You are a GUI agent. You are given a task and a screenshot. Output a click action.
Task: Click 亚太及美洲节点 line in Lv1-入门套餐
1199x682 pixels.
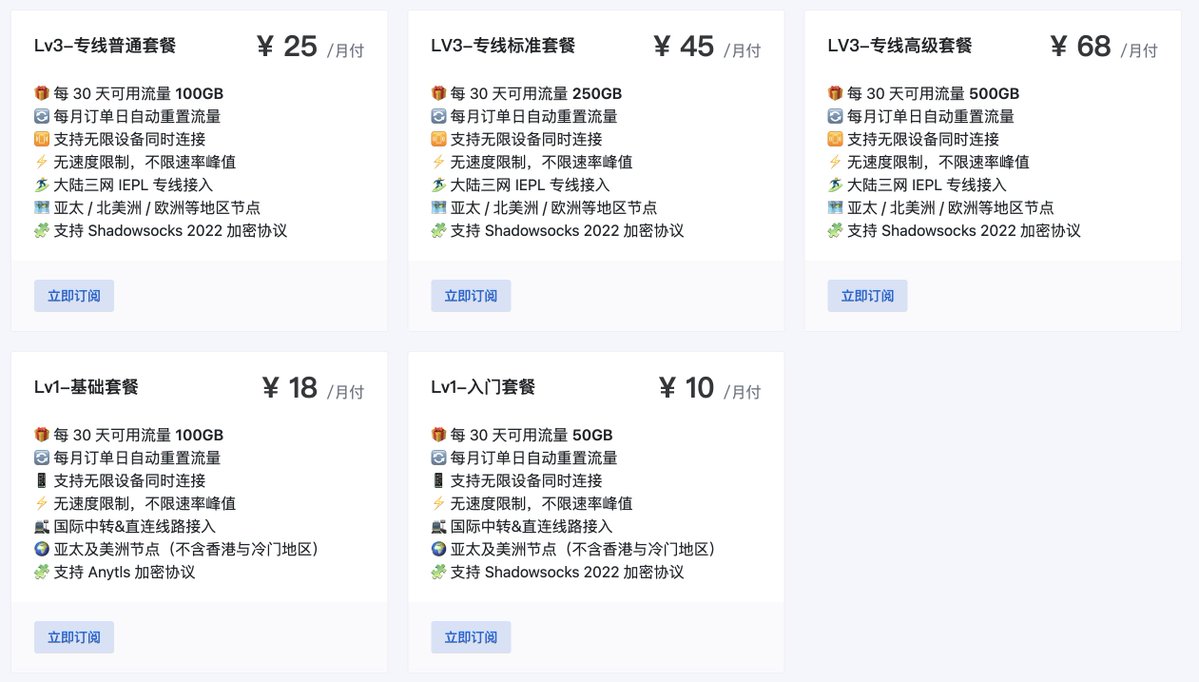(x=583, y=549)
